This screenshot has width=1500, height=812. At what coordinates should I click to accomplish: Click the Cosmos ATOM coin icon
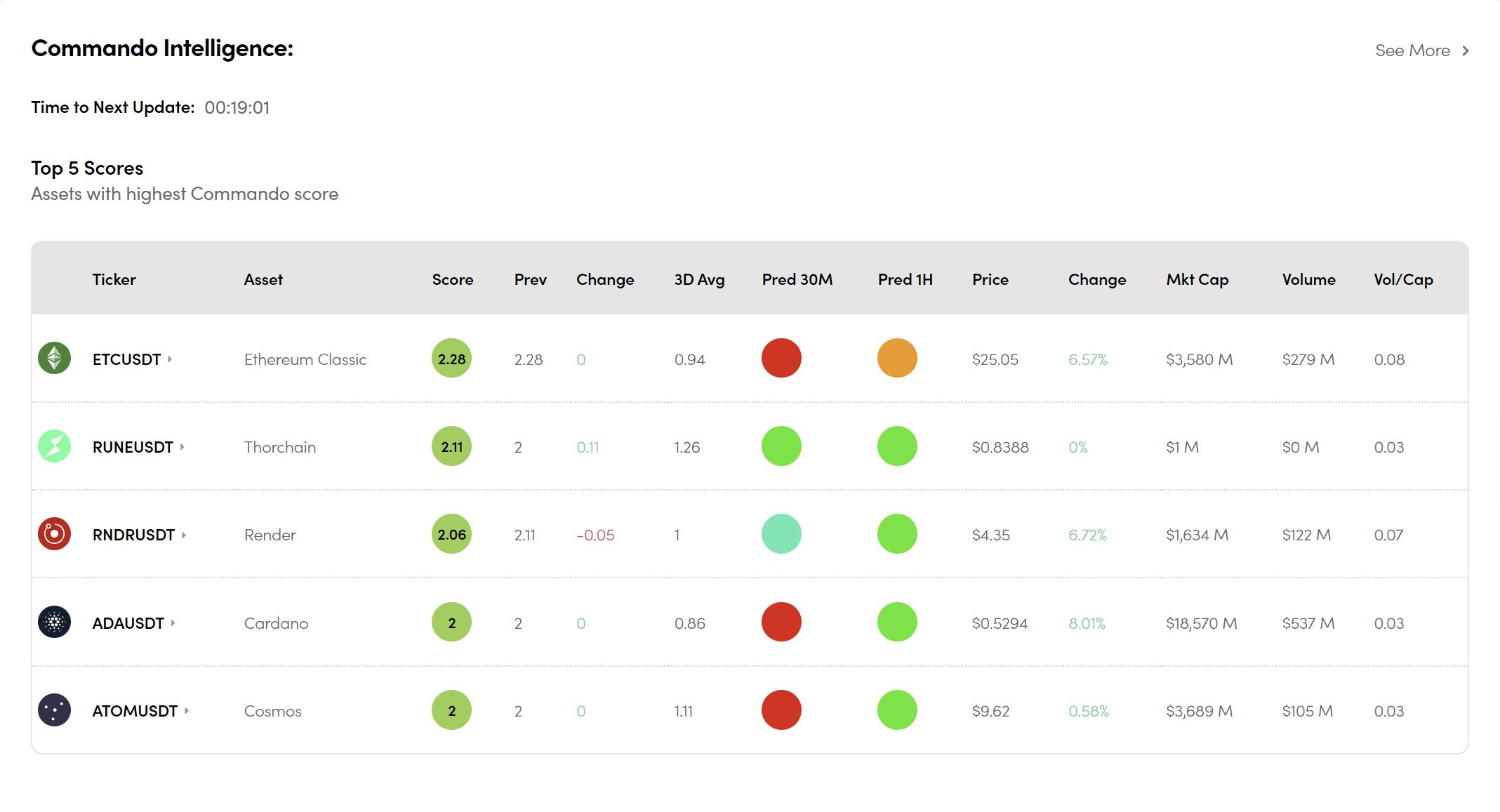point(54,710)
